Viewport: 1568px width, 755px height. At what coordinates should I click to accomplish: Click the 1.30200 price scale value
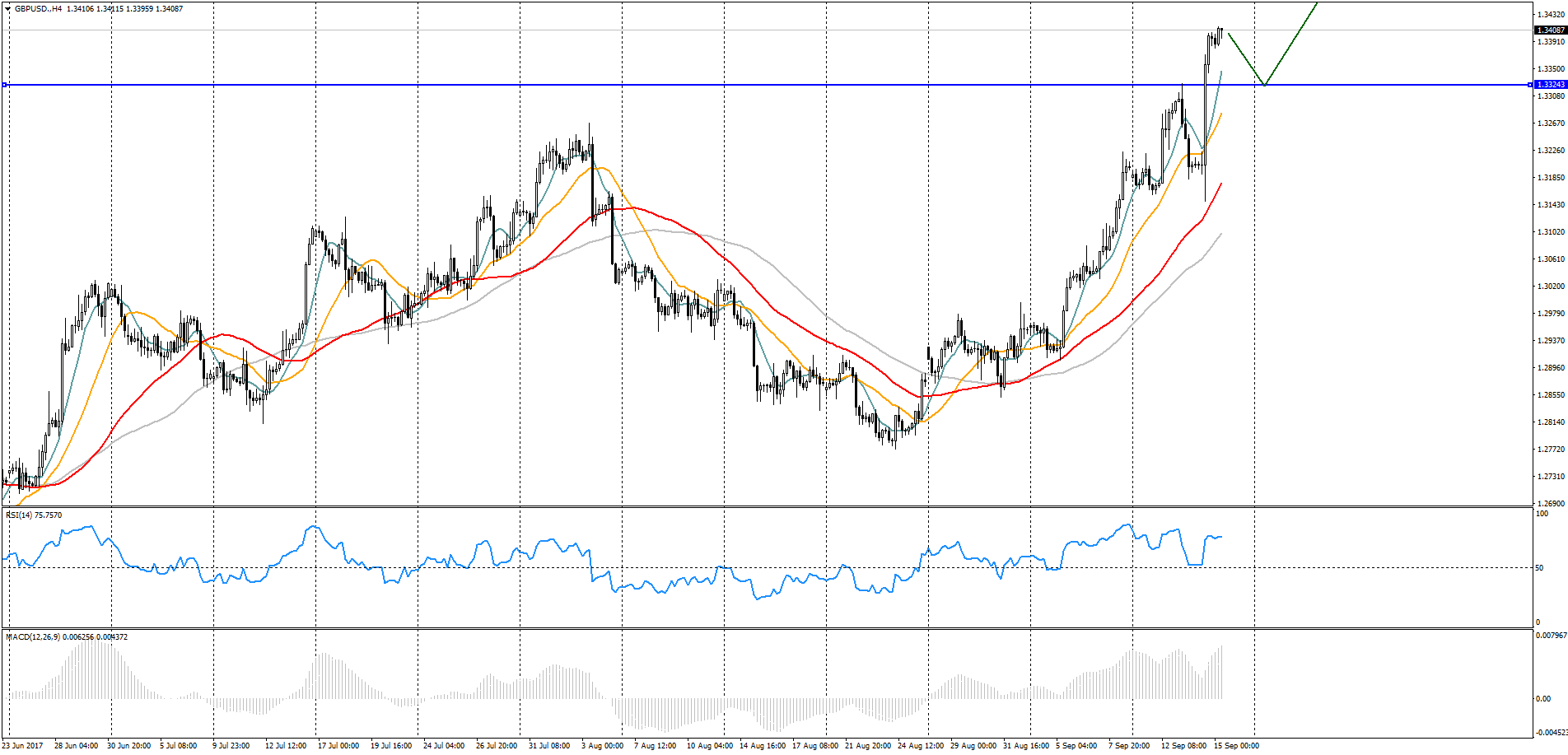[1552, 287]
